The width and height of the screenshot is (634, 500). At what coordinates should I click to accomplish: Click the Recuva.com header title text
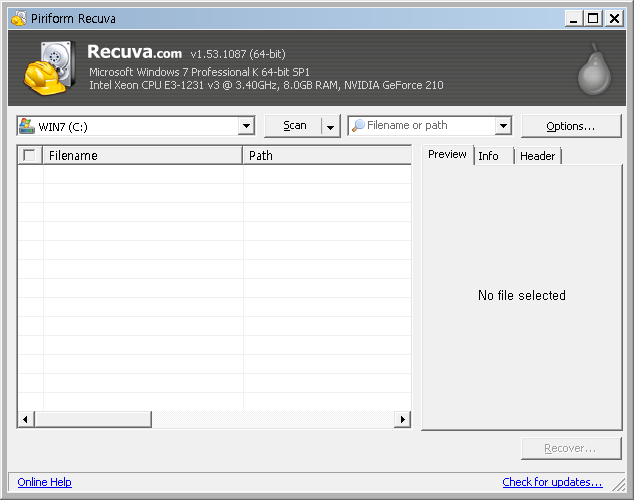[x=134, y=52]
